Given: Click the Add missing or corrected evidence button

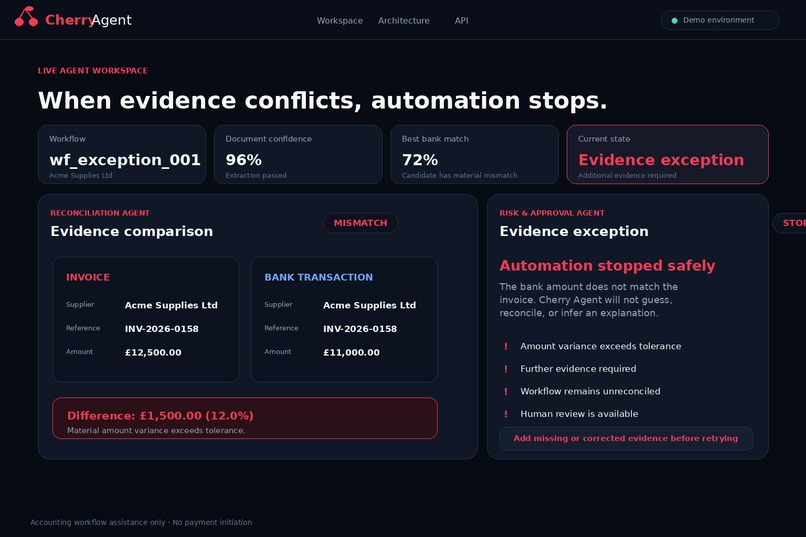Looking at the screenshot, I should tap(626, 438).
